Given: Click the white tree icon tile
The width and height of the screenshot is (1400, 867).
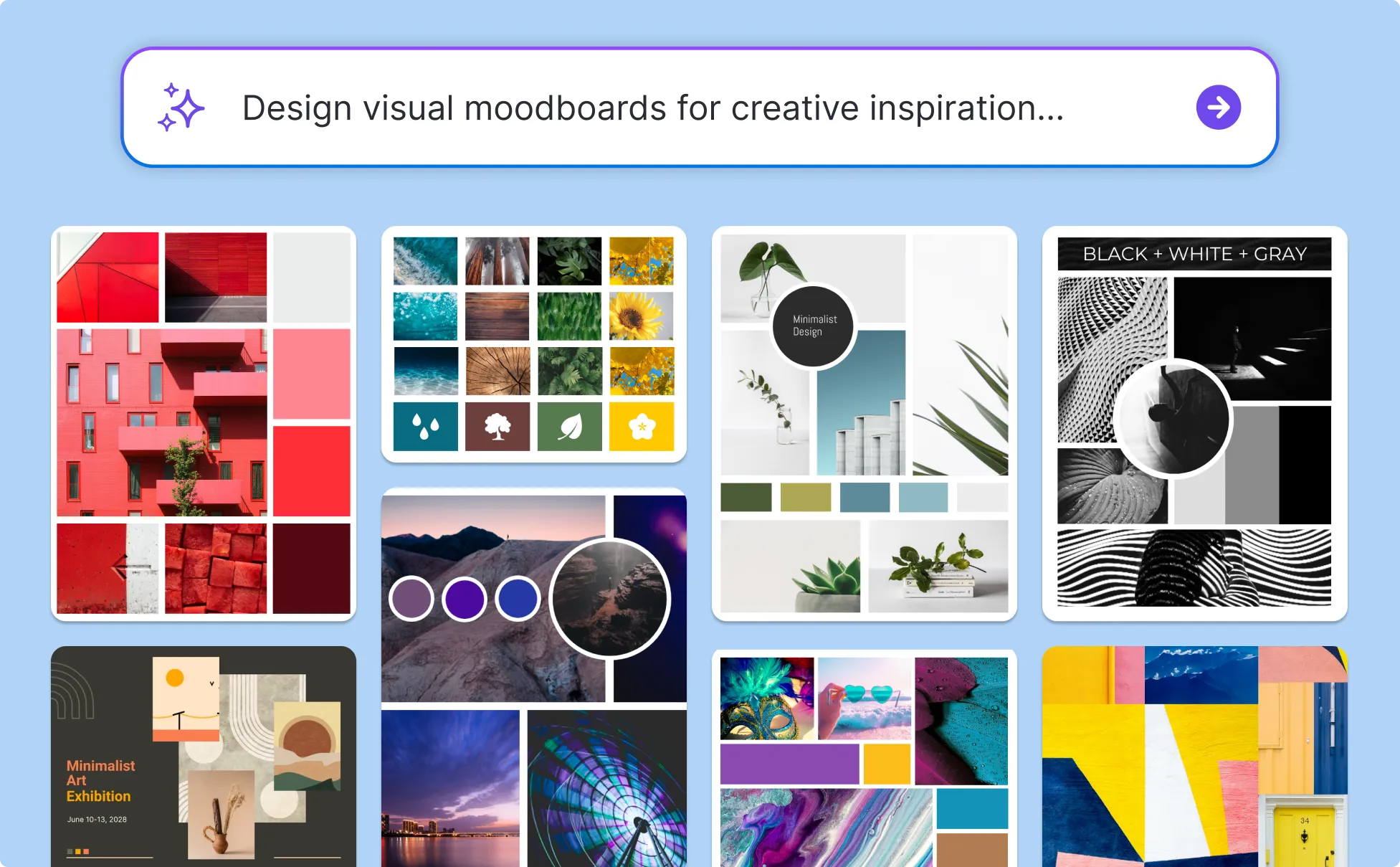Looking at the screenshot, I should 497,427.
